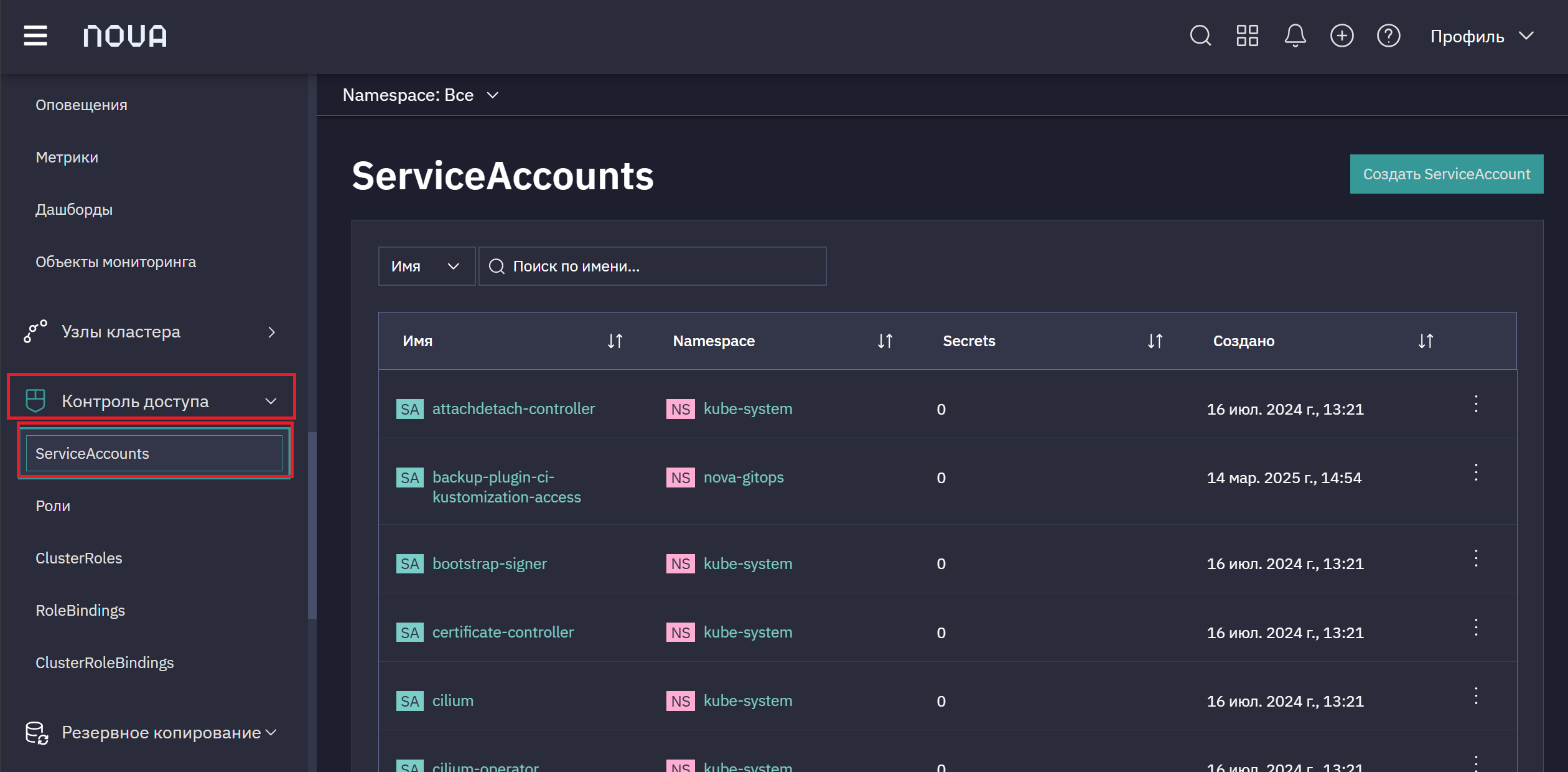Expand Узлы кластера section

(x=151, y=332)
